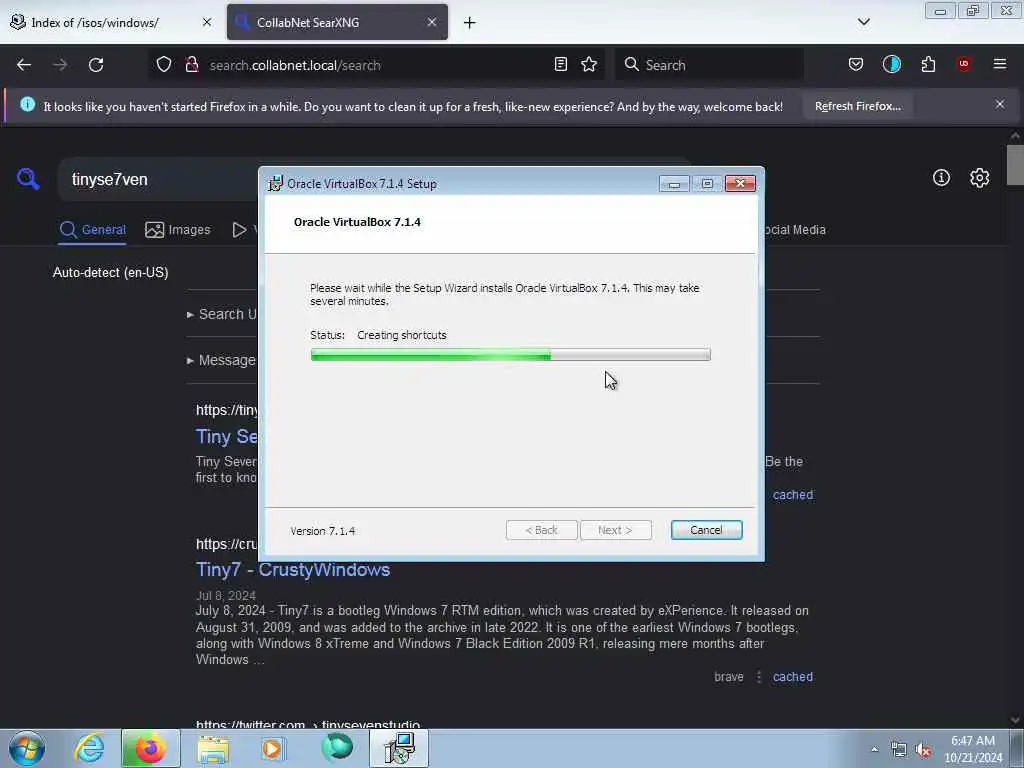This screenshot has height=768, width=1024.
Task: Open network status tray icon
Action: coord(899,750)
